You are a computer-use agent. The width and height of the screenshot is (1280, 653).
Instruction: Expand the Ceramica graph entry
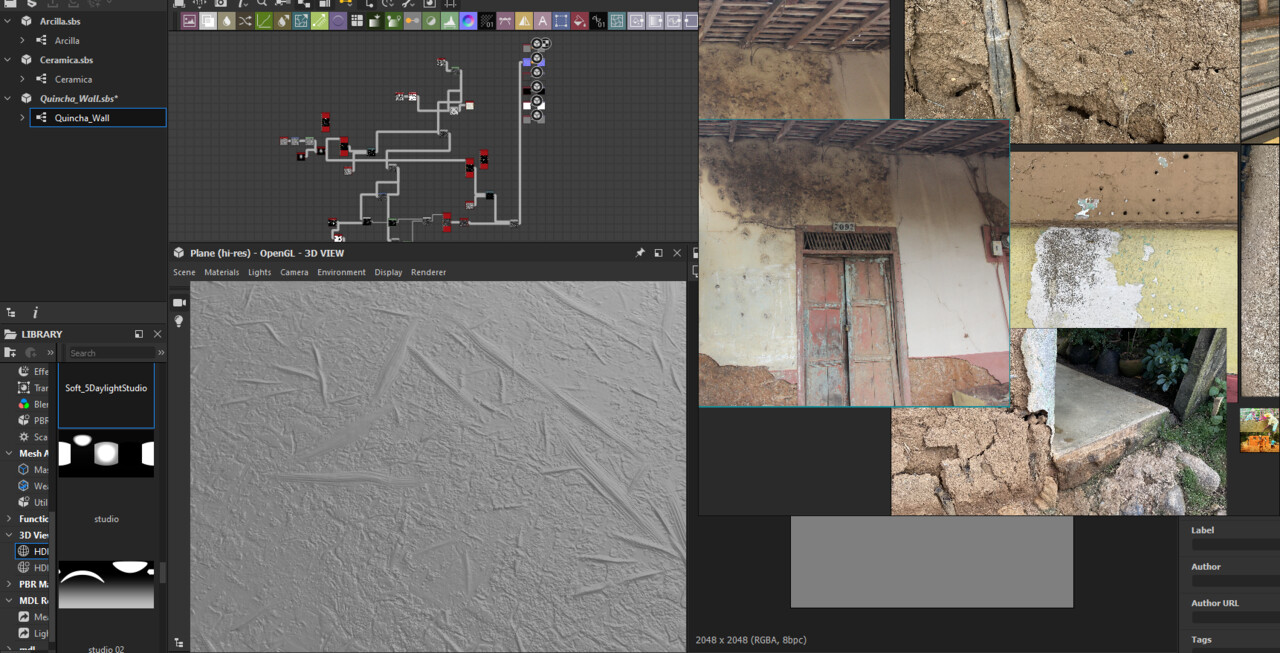(x=22, y=79)
